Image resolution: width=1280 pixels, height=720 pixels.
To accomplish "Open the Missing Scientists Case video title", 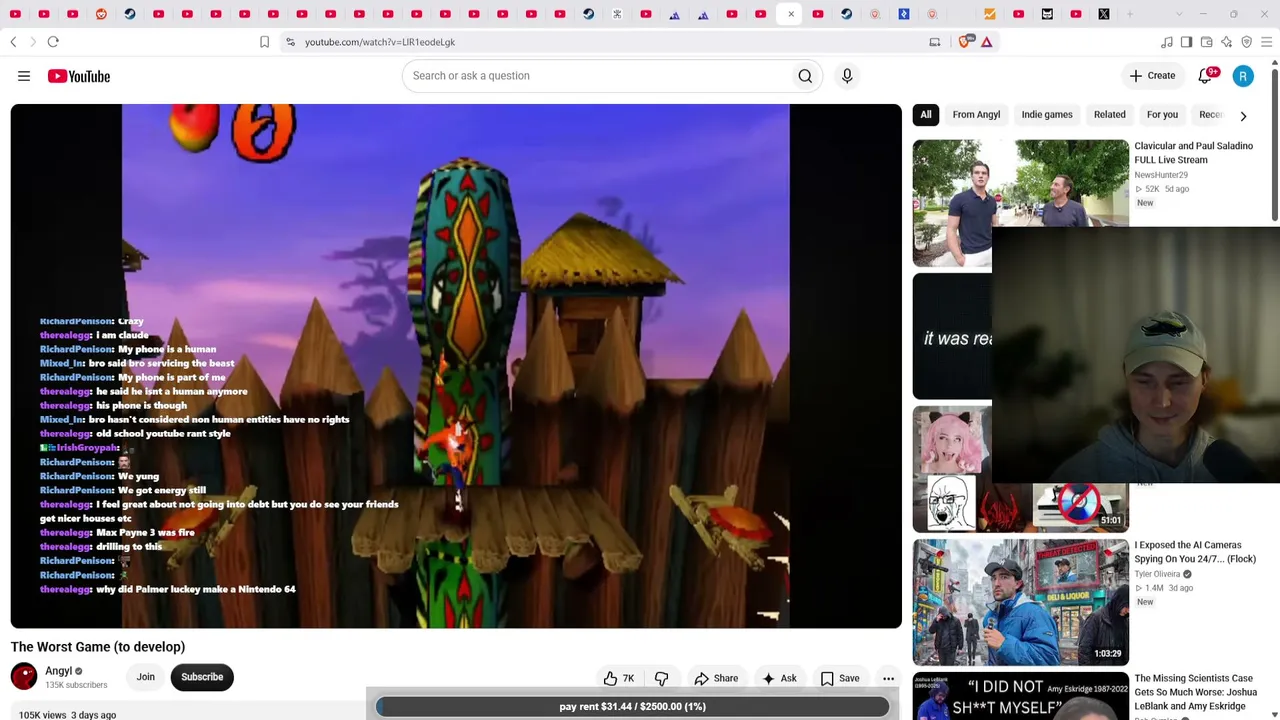I will 1195,692.
